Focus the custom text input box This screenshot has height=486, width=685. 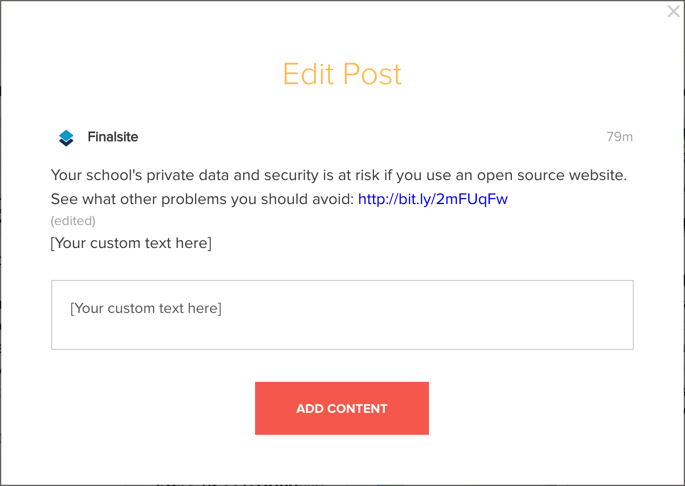(342, 315)
